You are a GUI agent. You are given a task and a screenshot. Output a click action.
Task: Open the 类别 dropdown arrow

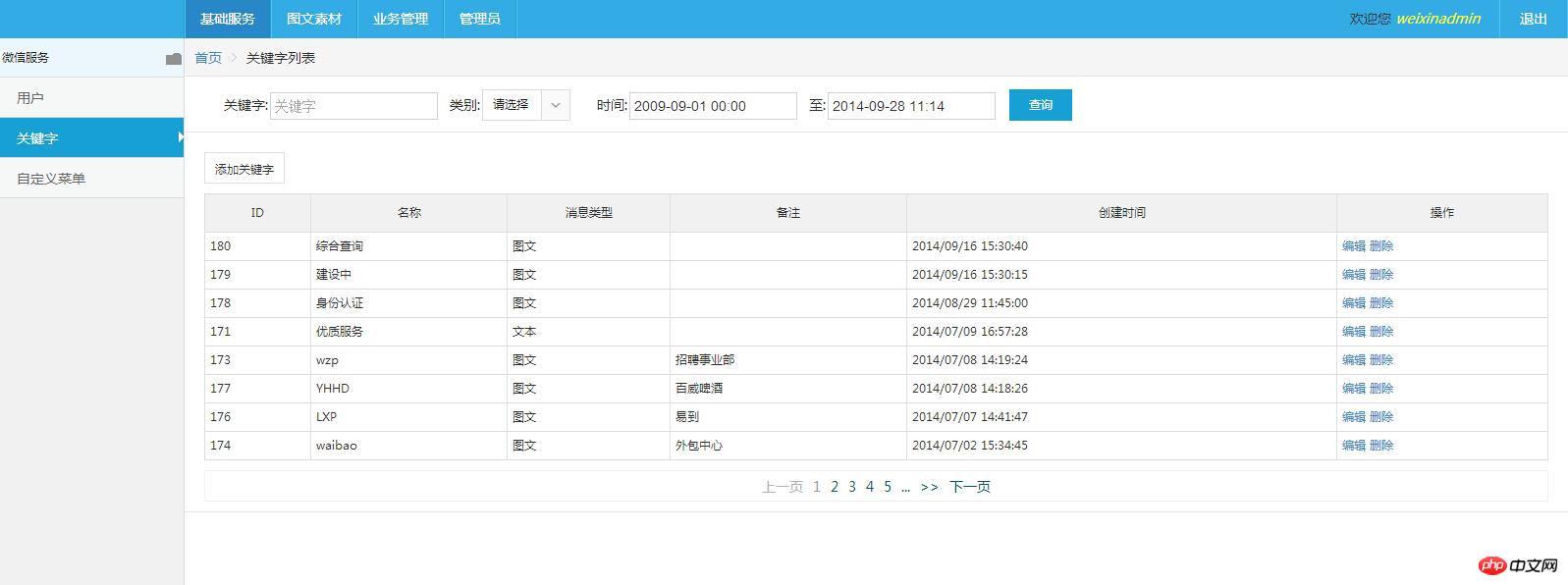pyautogui.click(x=555, y=105)
